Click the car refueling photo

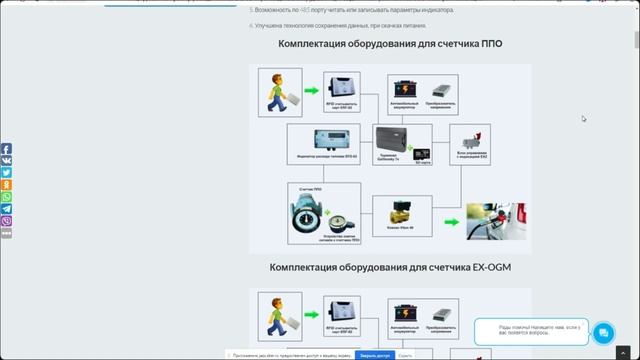496,221
